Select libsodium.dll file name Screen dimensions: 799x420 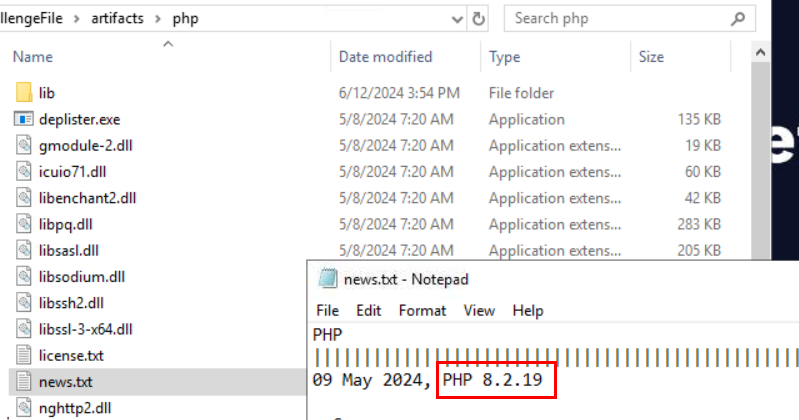pos(82,277)
